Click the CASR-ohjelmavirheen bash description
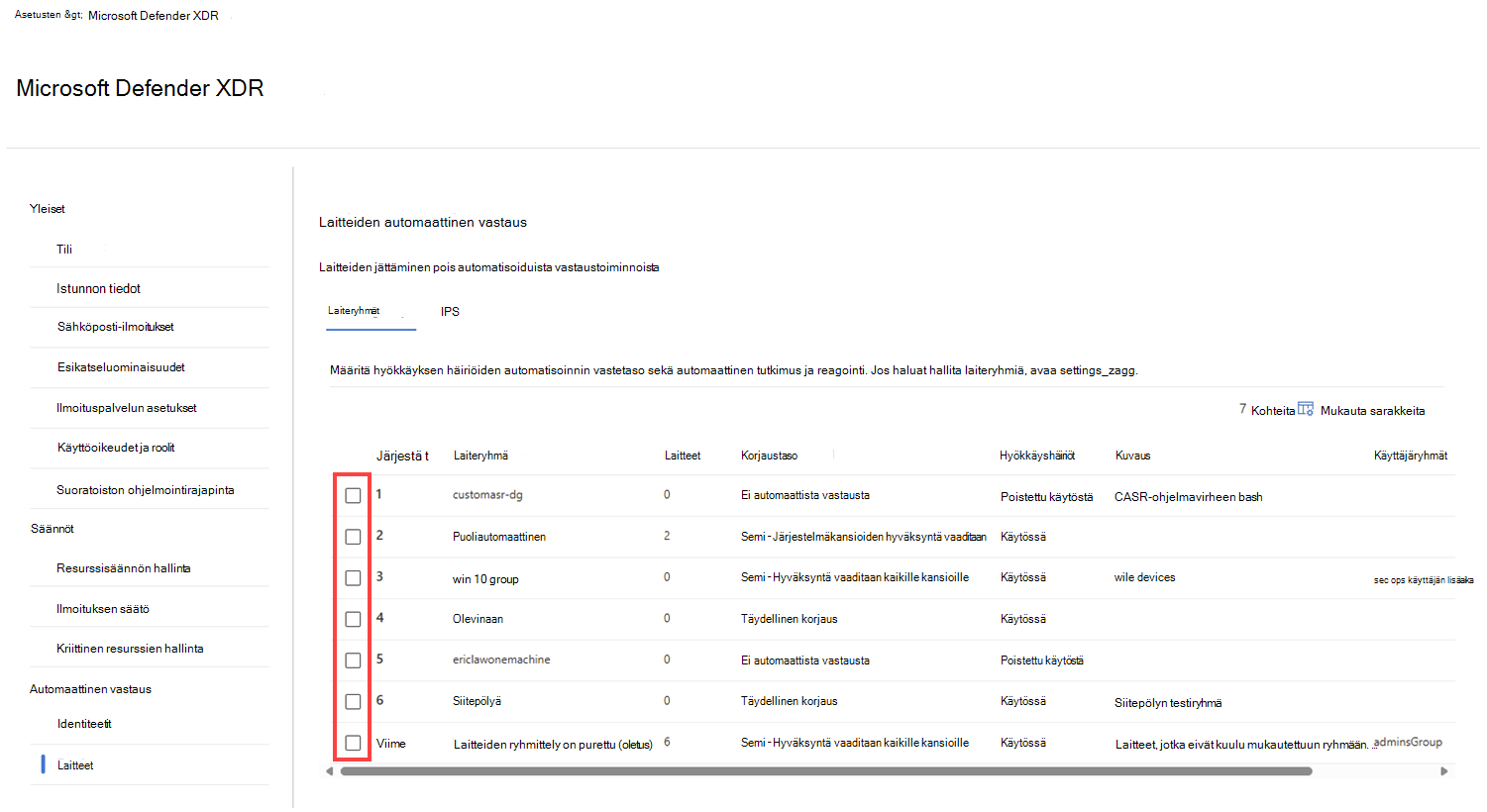 [1189, 497]
